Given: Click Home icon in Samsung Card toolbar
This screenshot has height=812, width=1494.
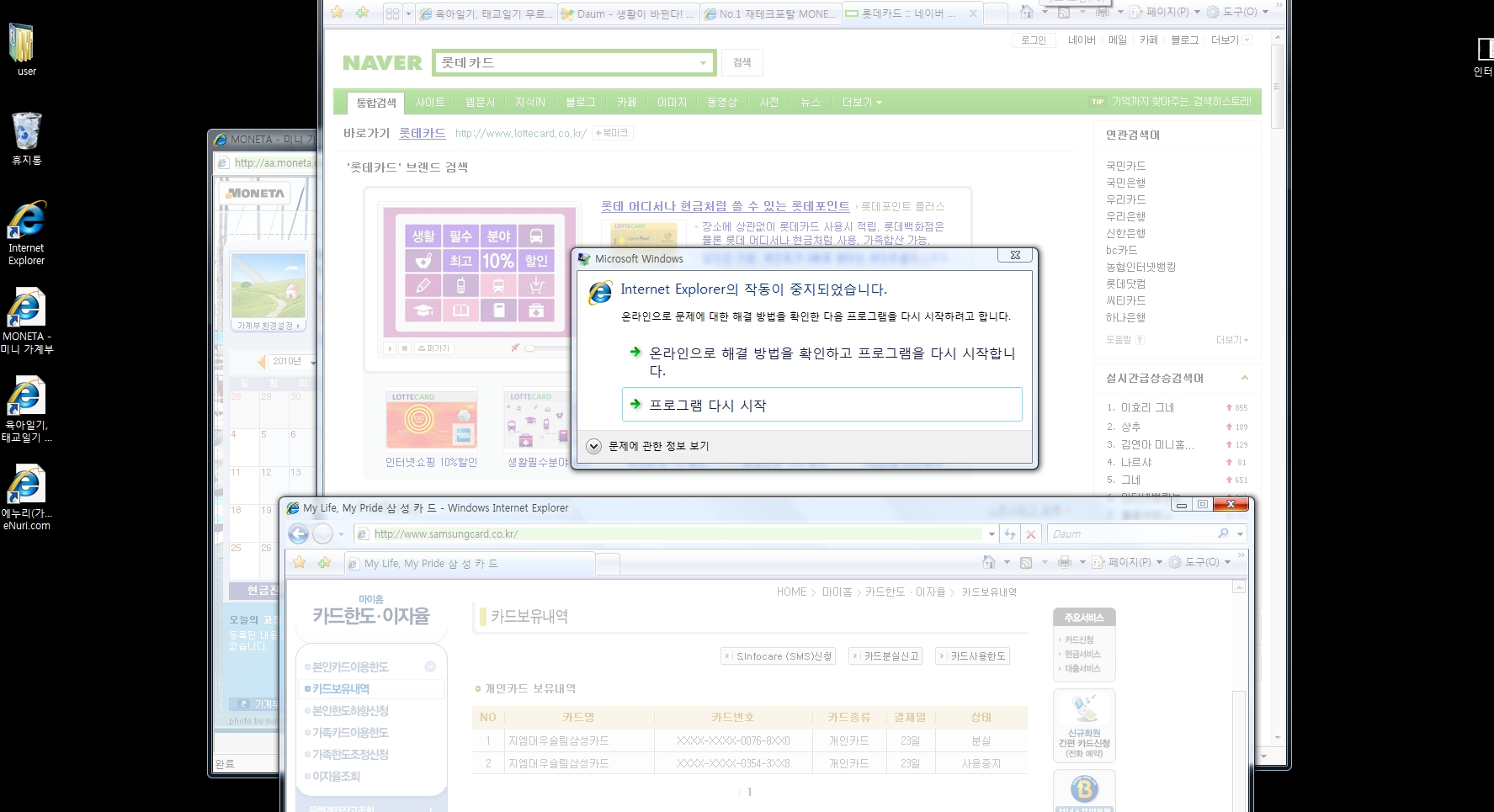Looking at the screenshot, I should (x=989, y=561).
